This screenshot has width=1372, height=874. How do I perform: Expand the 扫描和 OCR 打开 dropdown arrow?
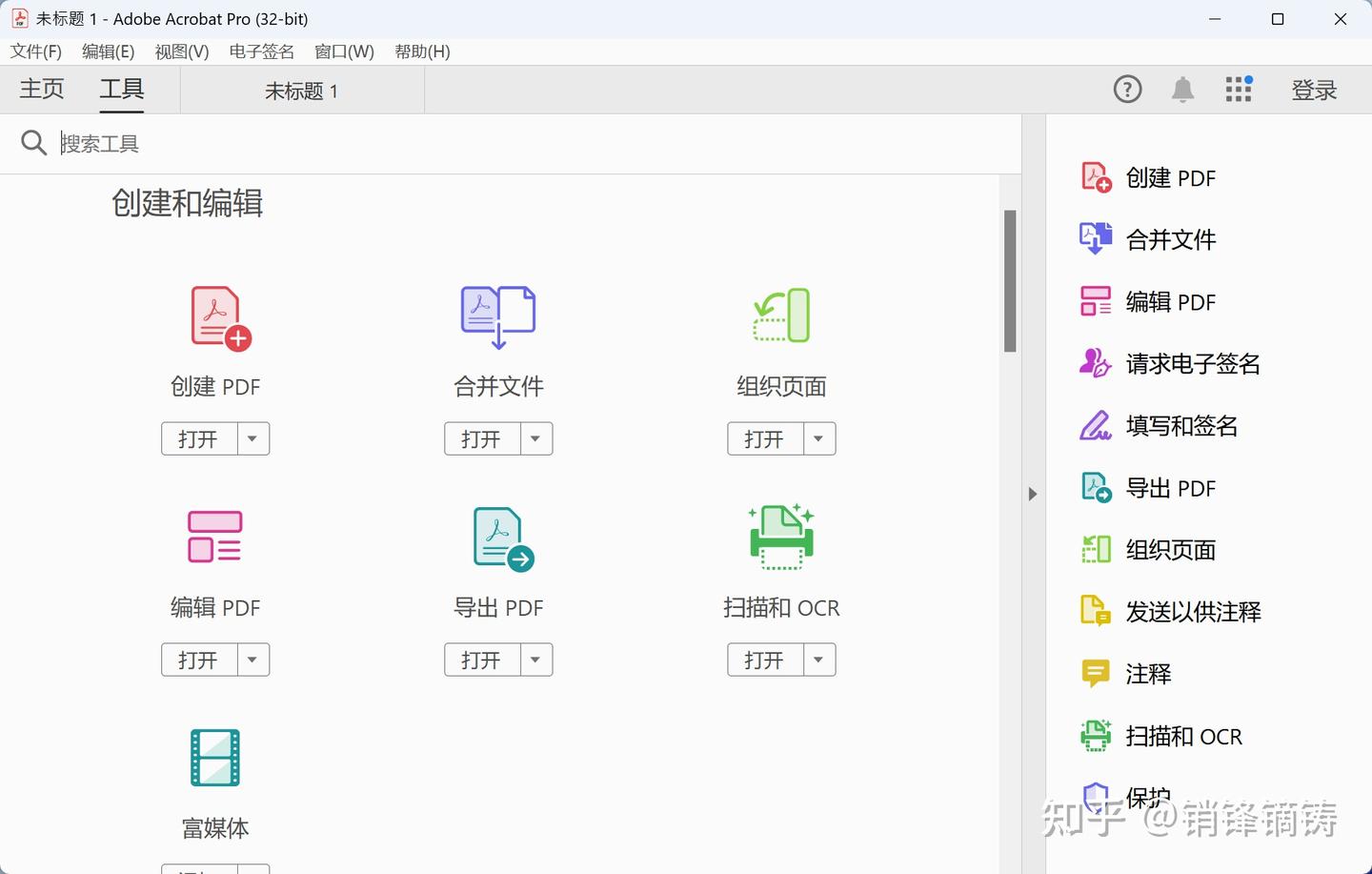pyautogui.click(x=818, y=660)
